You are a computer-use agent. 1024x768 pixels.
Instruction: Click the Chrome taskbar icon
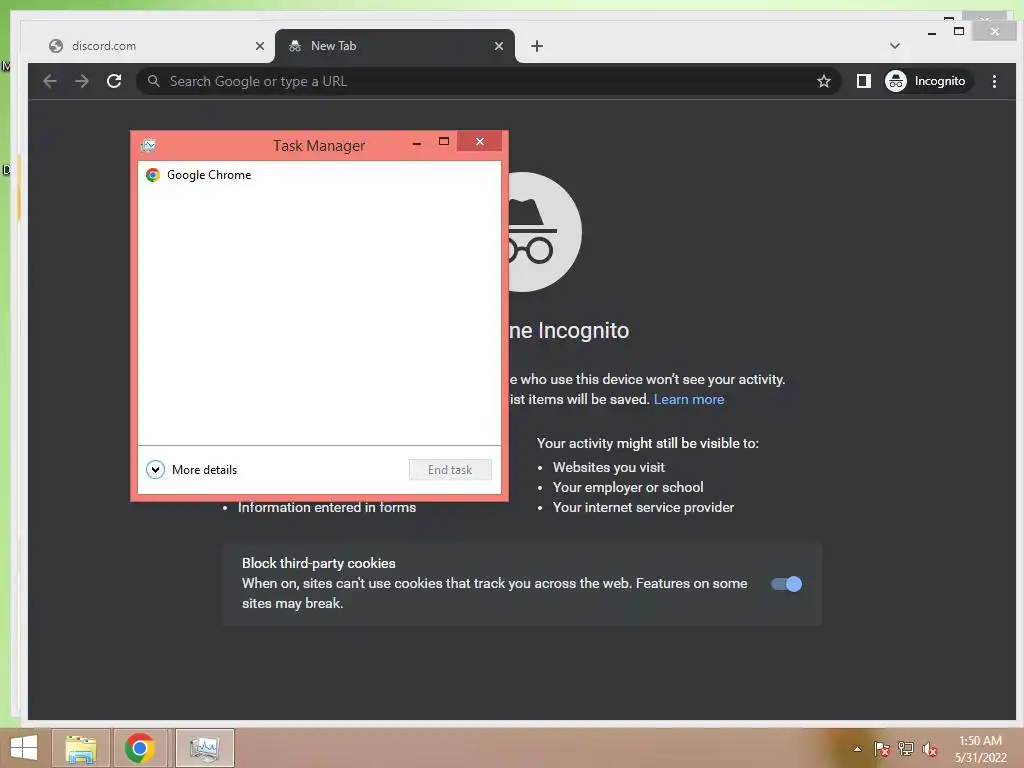point(139,748)
